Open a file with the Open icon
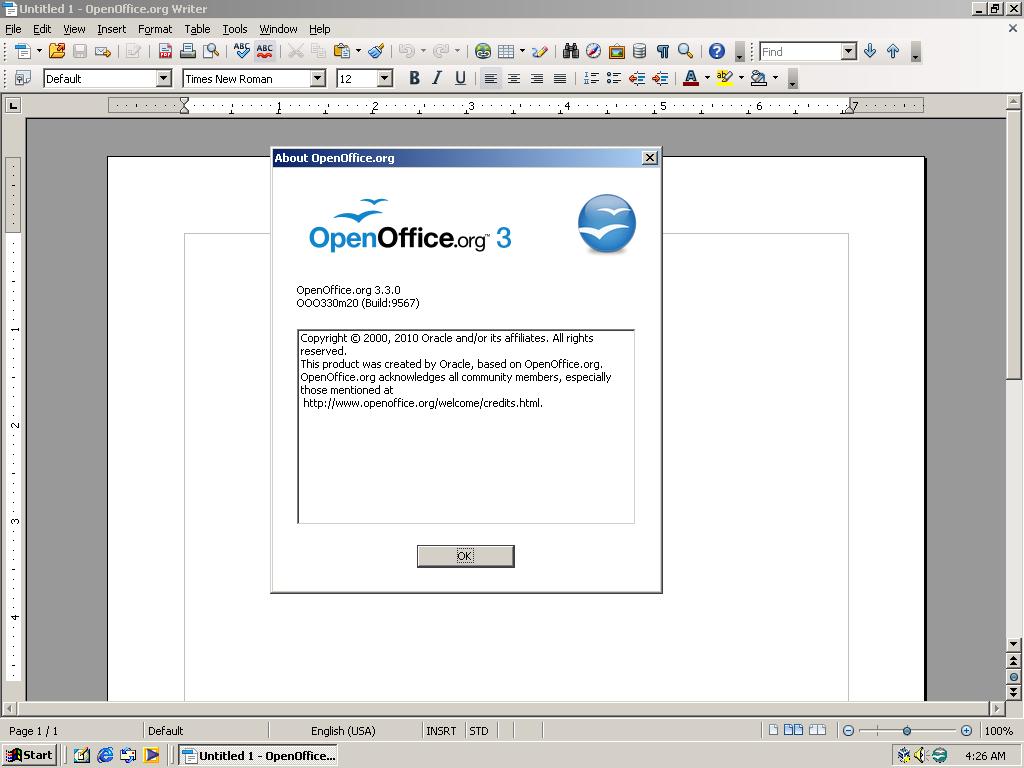This screenshot has width=1024, height=768. (57, 51)
